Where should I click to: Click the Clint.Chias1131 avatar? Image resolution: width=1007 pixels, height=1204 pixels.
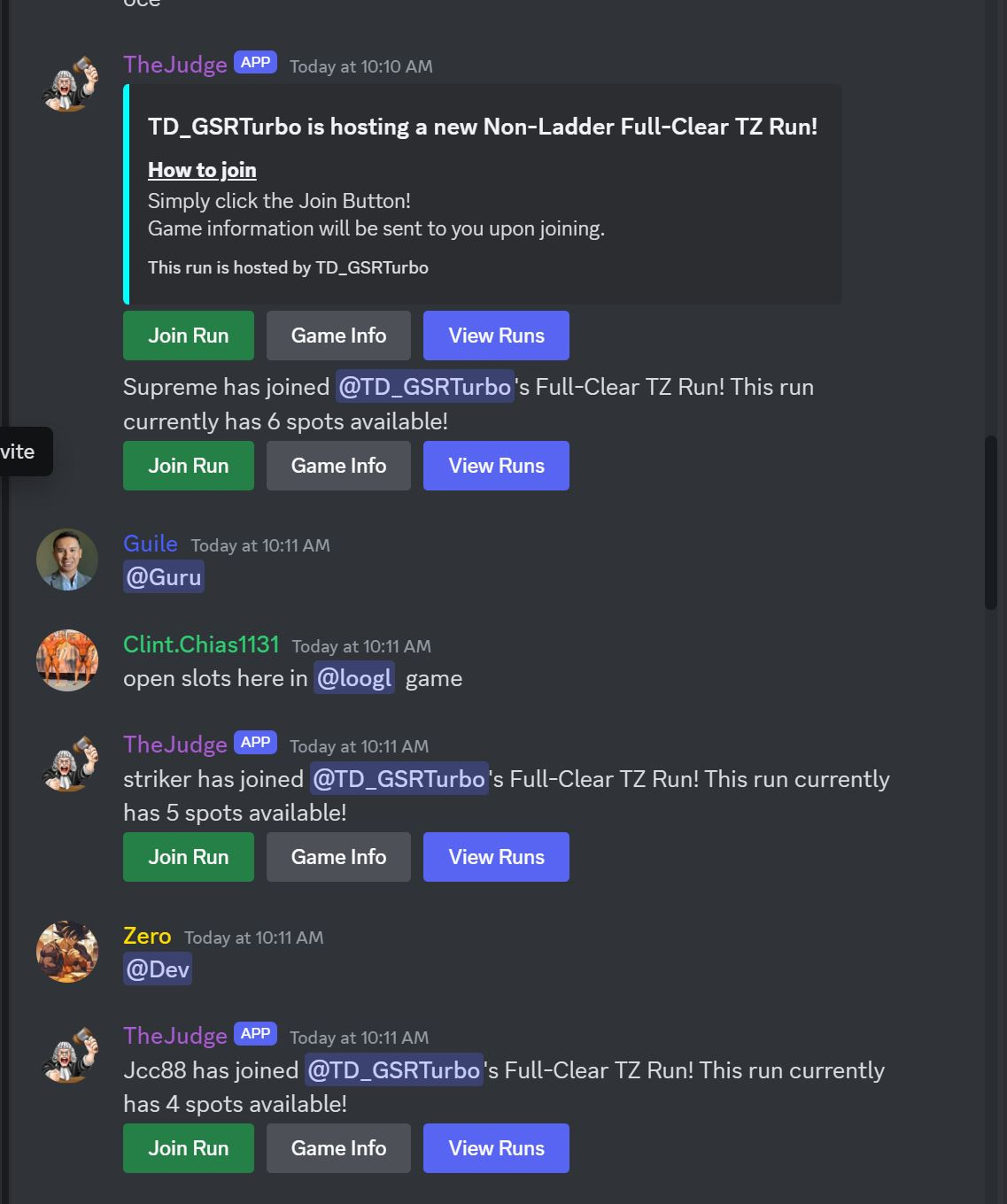pos(67,660)
